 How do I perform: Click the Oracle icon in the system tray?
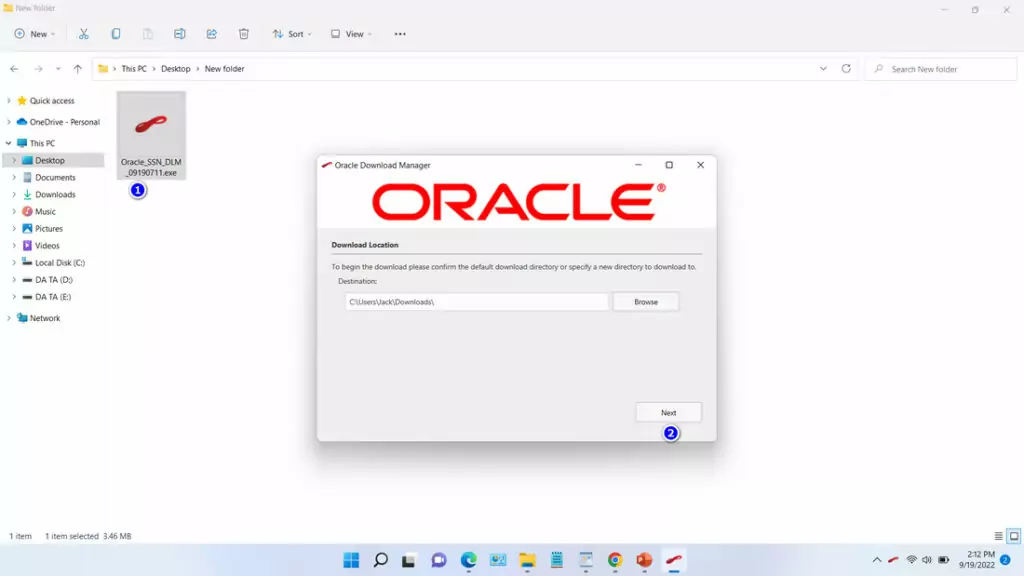(893, 560)
